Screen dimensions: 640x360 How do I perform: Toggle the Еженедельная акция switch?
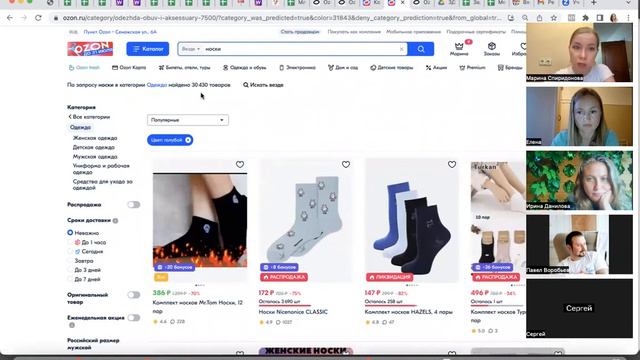[x=133, y=318]
